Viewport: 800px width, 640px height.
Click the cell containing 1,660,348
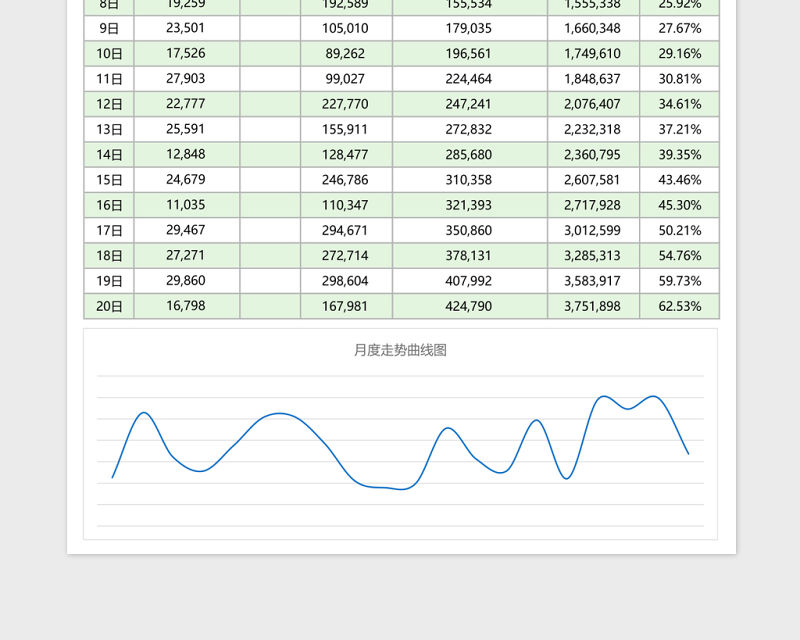point(593,28)
